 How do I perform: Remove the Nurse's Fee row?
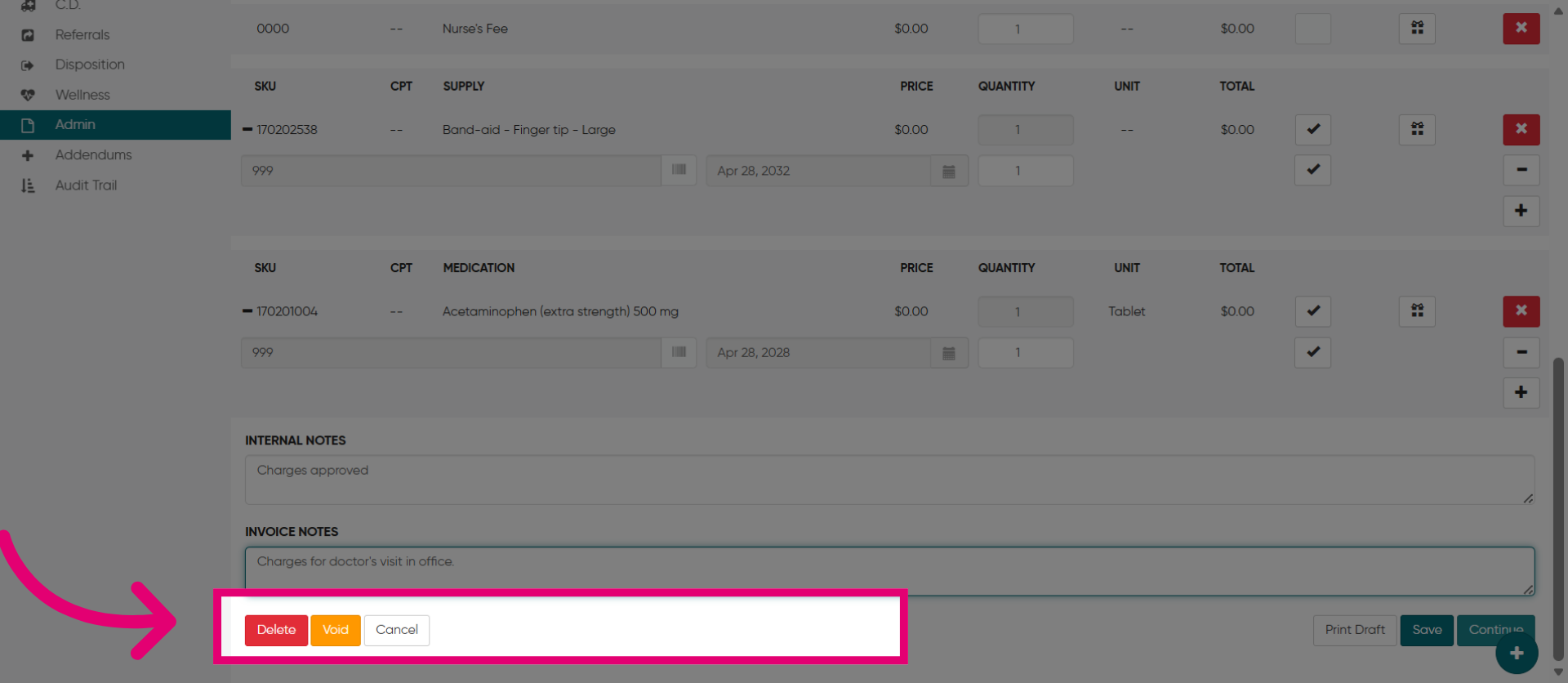(1521, 28)
